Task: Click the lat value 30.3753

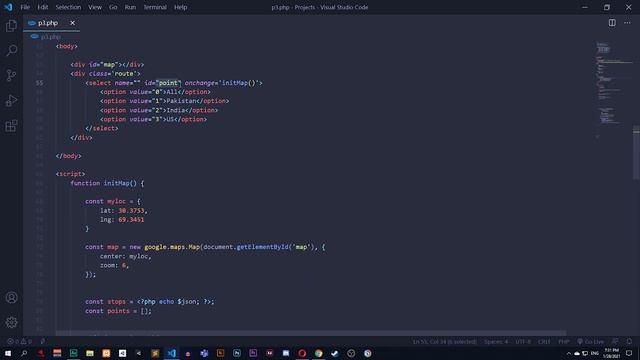Action: tap(131, 211)
